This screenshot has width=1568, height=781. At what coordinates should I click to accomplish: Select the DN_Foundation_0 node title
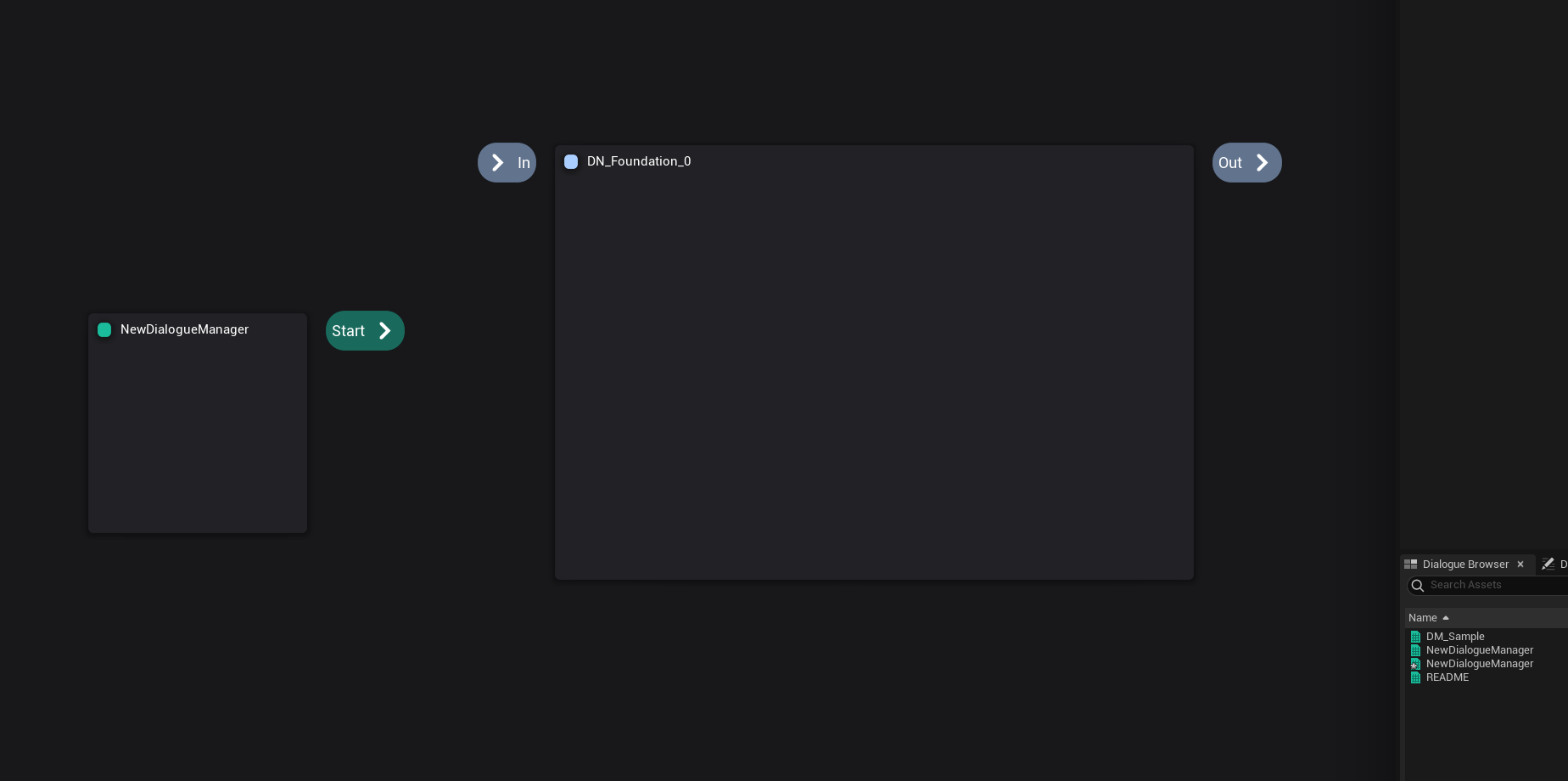coord(638,161)
